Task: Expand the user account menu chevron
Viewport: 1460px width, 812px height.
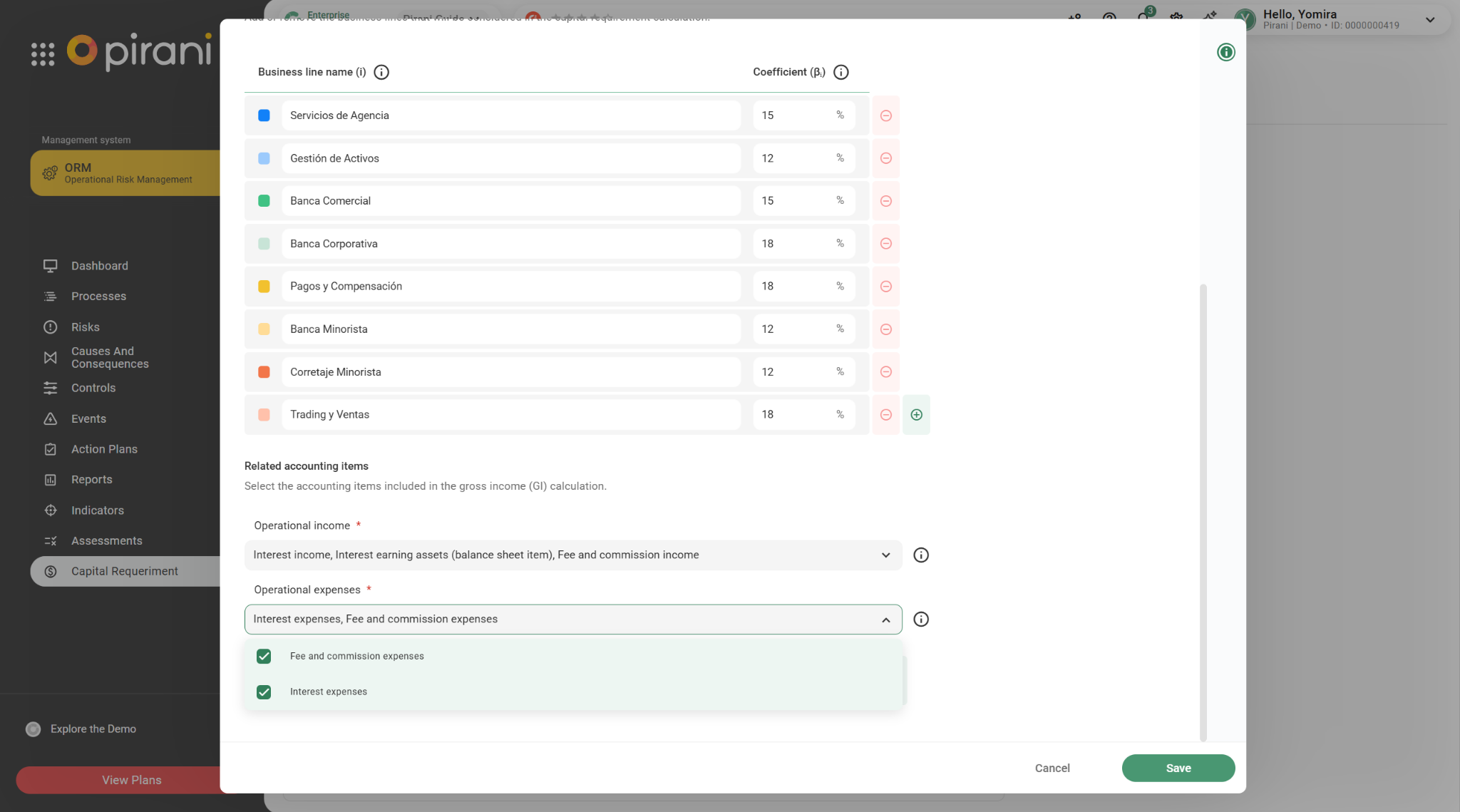Action: 1429,20
